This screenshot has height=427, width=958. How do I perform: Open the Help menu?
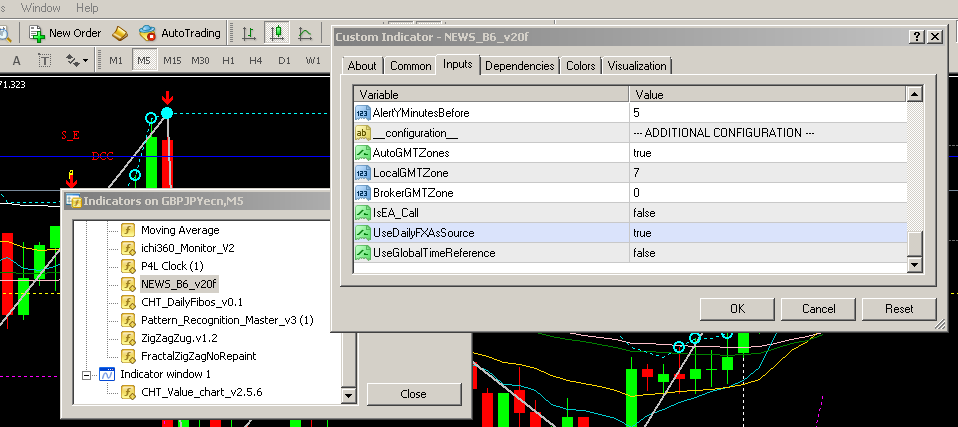pos(87,8)
